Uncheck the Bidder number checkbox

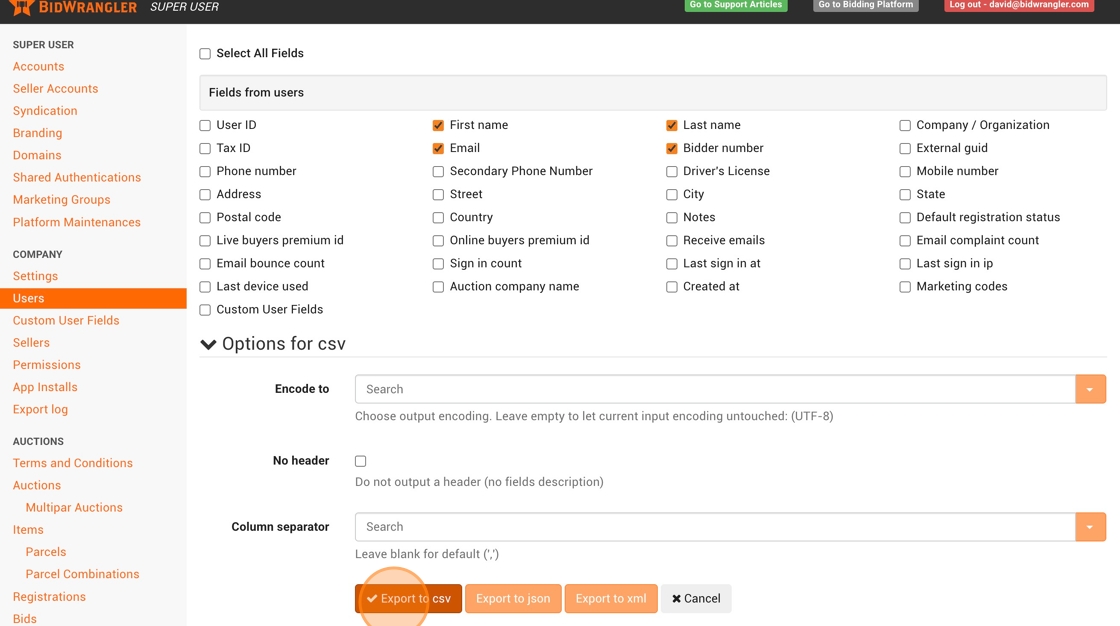click(672, 149)
